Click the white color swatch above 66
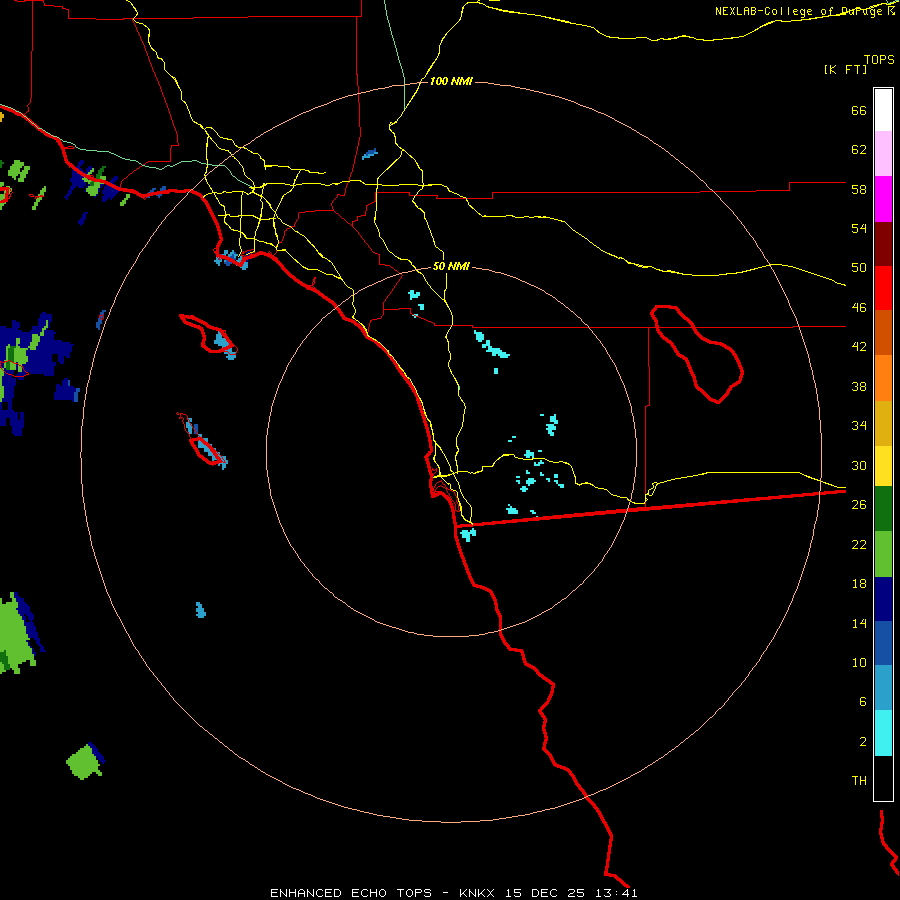 coord(883,110)
